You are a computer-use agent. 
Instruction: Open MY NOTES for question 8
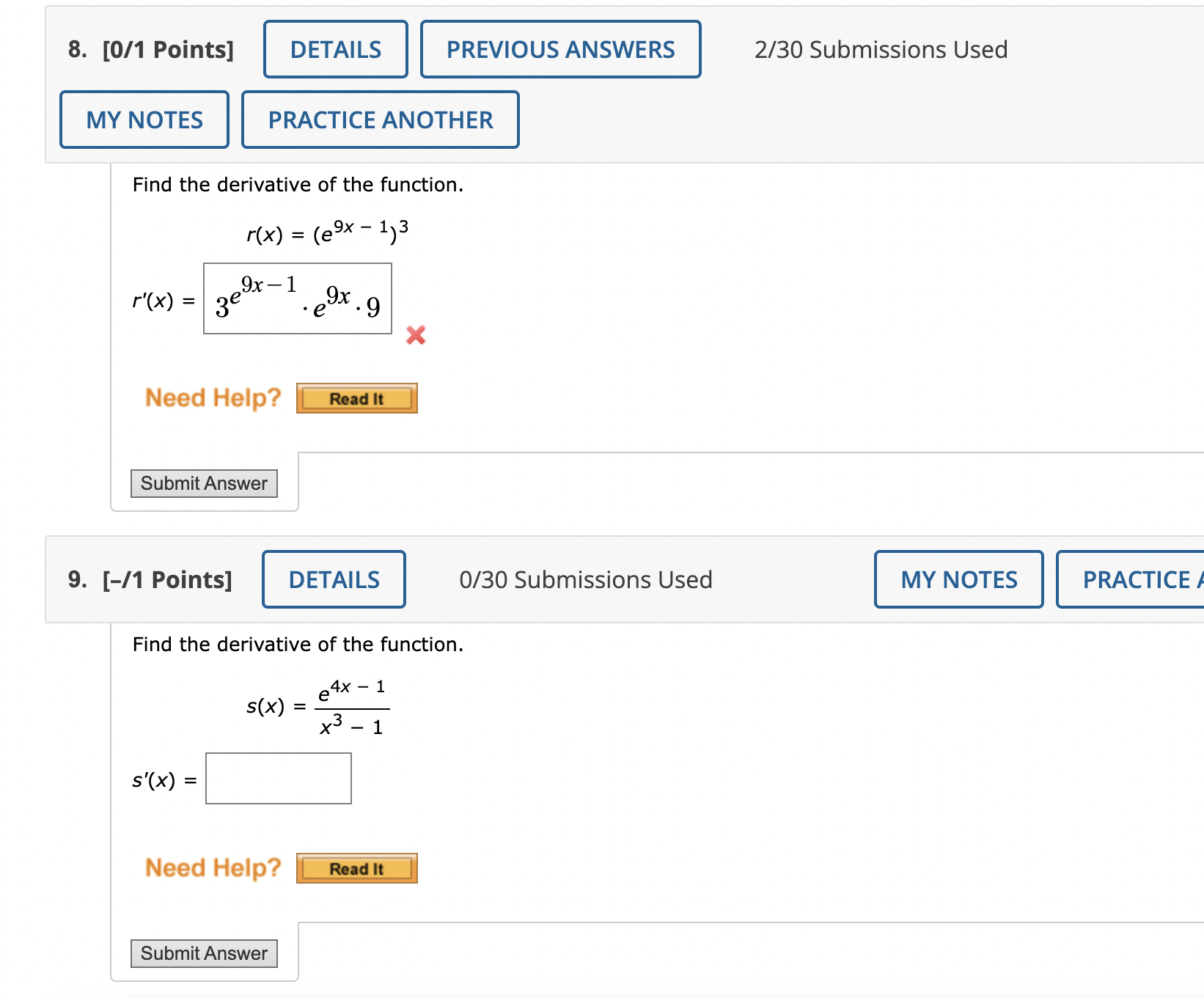[x=144, y=120]
